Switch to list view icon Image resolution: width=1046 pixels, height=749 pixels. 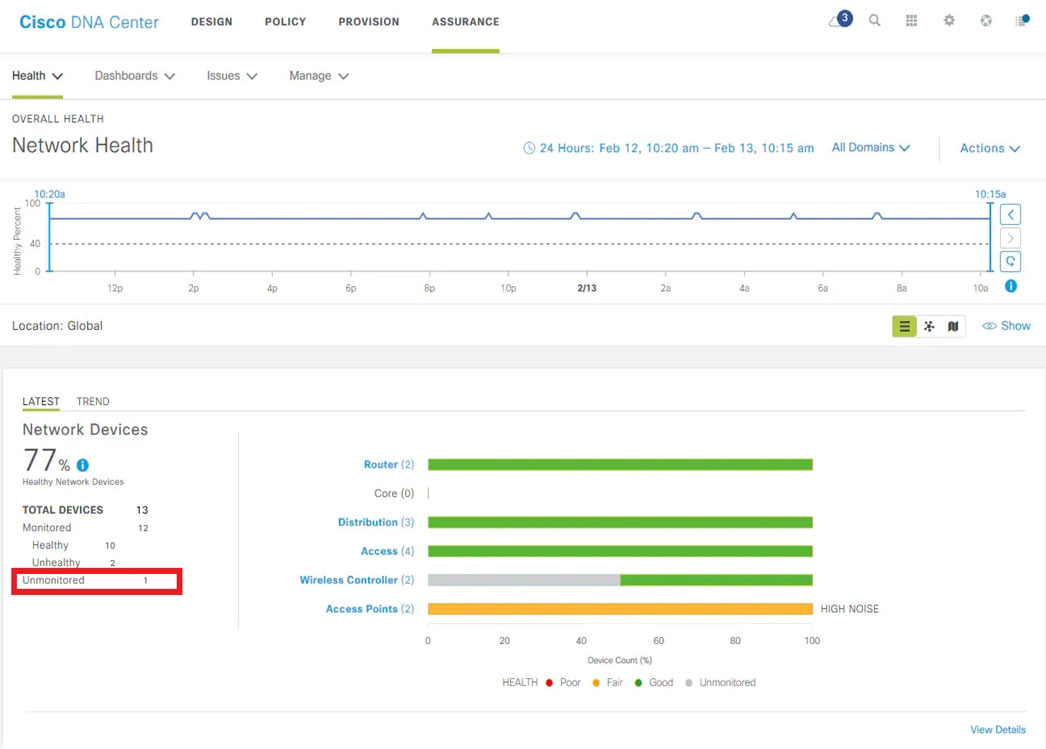point(905,326)
